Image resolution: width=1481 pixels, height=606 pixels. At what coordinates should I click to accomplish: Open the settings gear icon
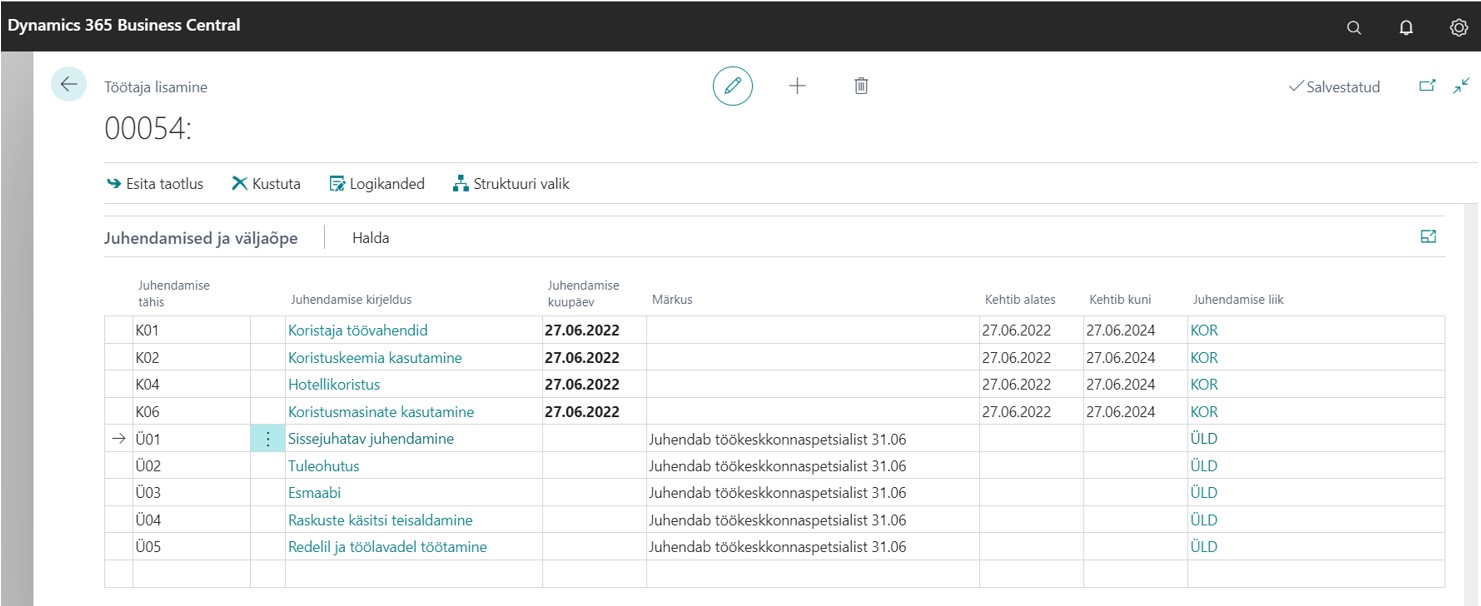click(x=1458, y=27)
